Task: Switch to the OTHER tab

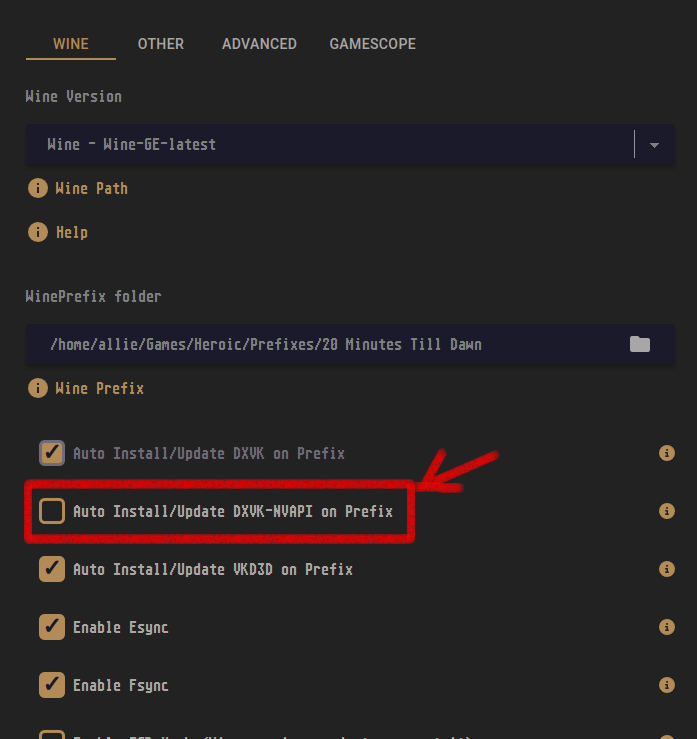Action: (x=160, y=44)
